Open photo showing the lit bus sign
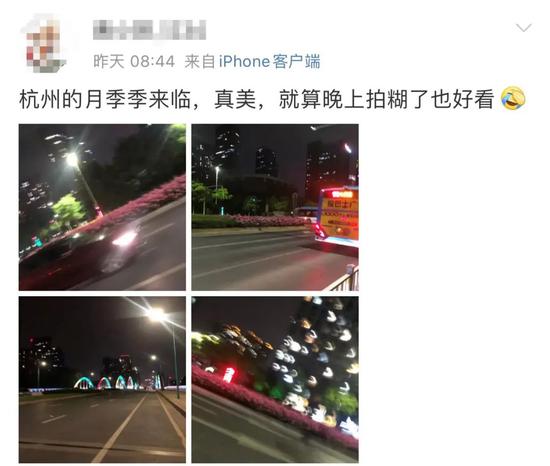 [x=275, y=207]
